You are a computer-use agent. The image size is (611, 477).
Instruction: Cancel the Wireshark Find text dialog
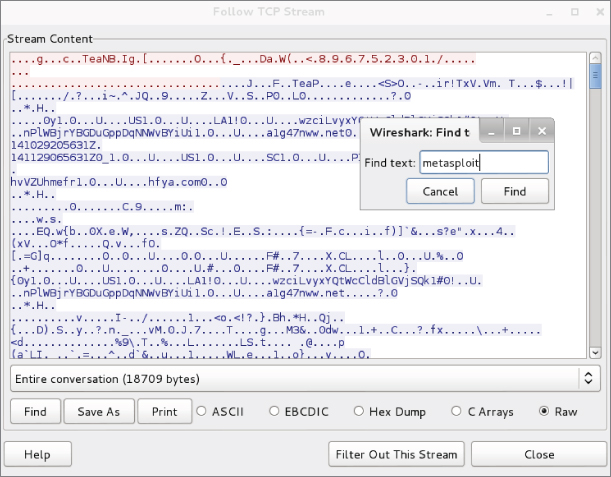coord(440,191)
